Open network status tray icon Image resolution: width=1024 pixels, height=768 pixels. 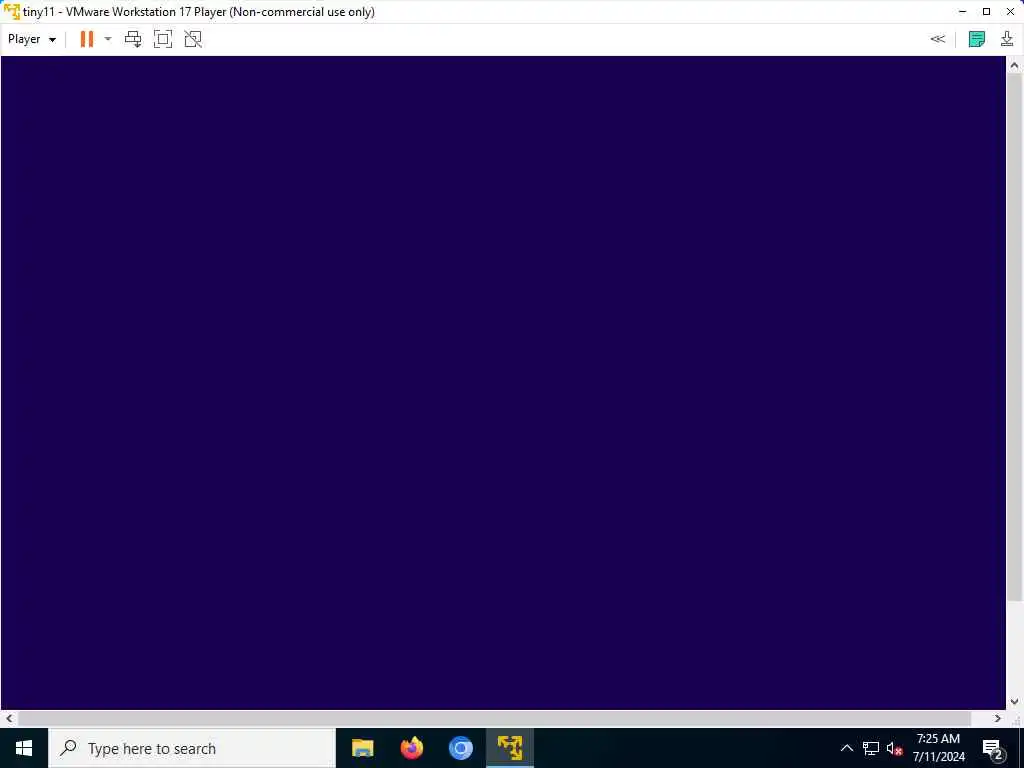click(871, 748)
